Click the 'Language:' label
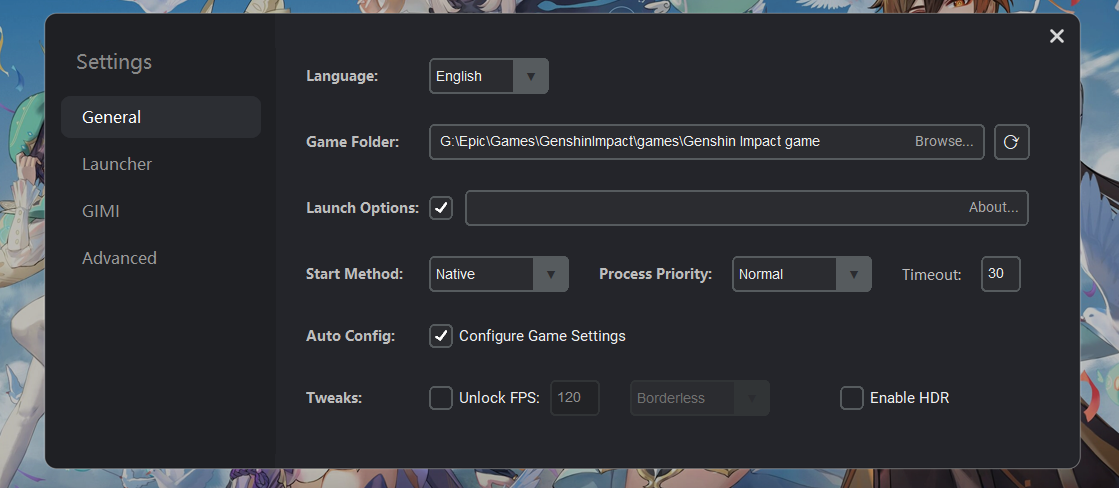The width and height of the screenshot is (1119, 488). pos(342,76)
